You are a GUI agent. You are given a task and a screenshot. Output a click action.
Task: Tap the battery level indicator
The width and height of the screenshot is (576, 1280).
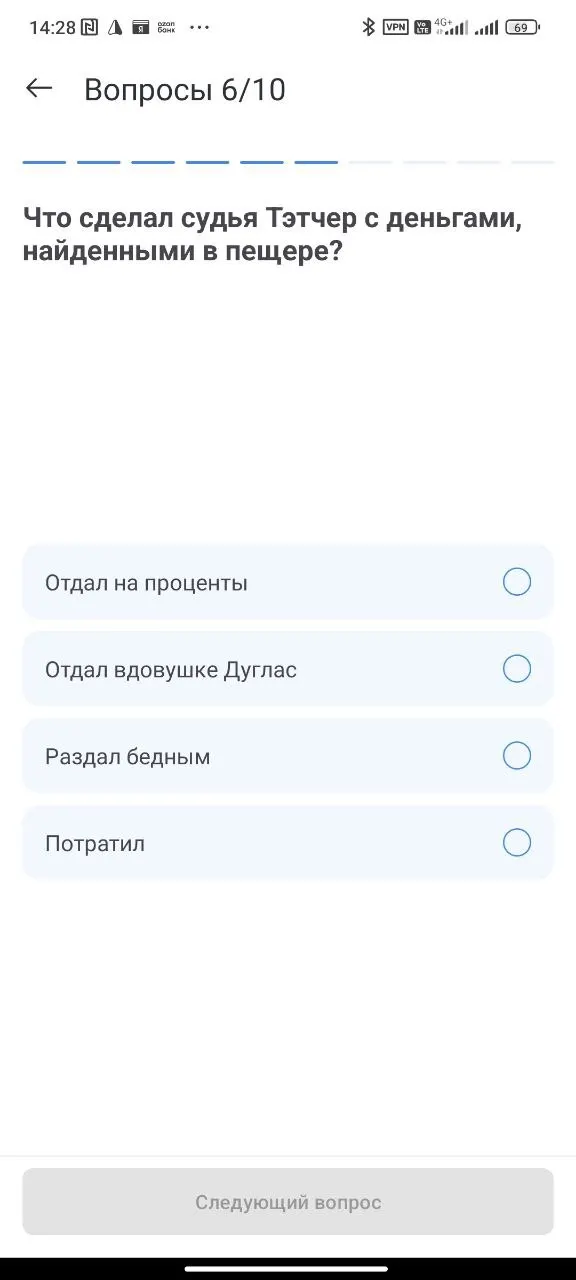(x=522, y=27)
